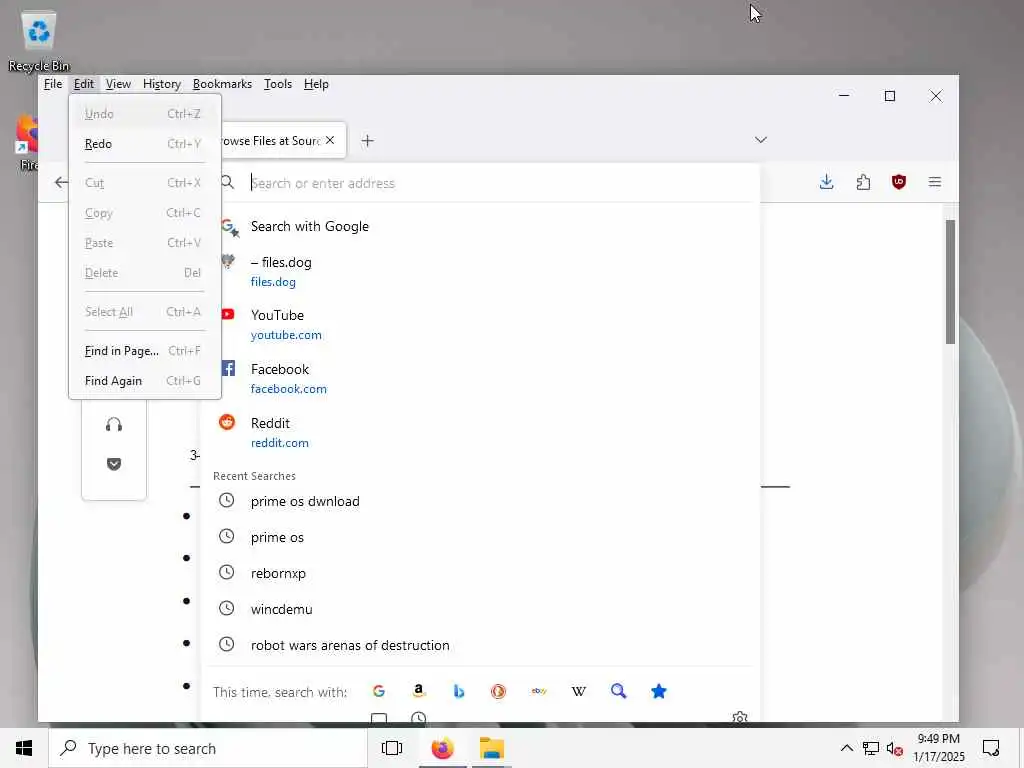Open the Bookmarks menu
The width and height of the screenshot is (1024, 768).
tap(222, 84)
